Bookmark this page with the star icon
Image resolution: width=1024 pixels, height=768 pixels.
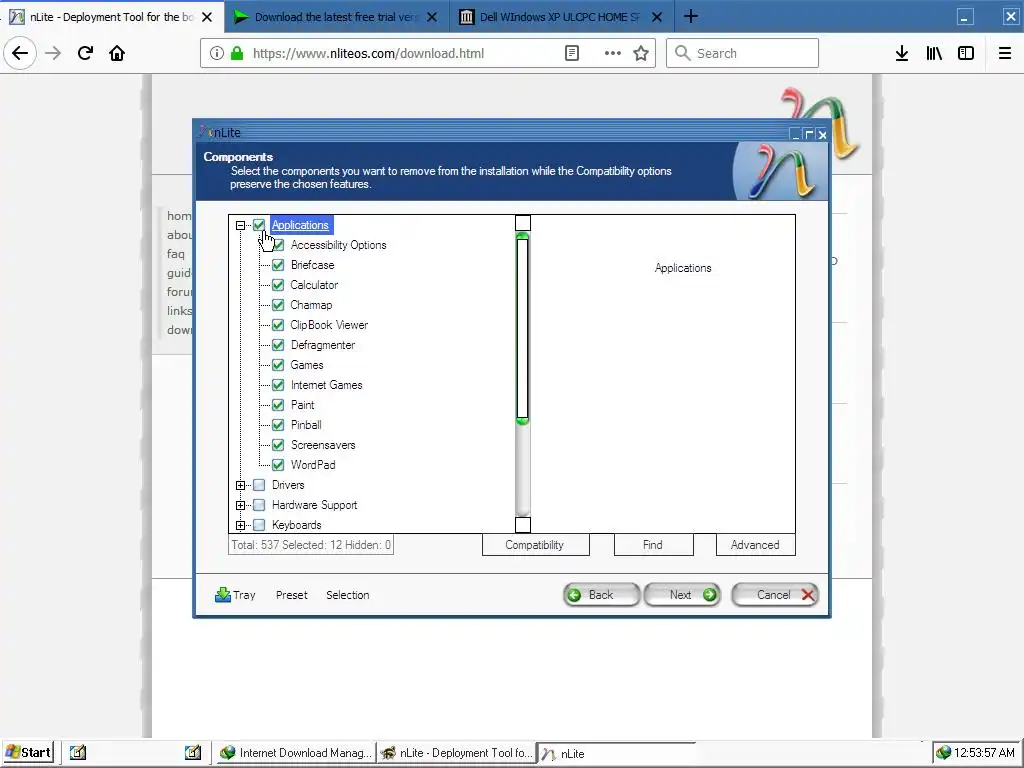(x=641, y=53)
